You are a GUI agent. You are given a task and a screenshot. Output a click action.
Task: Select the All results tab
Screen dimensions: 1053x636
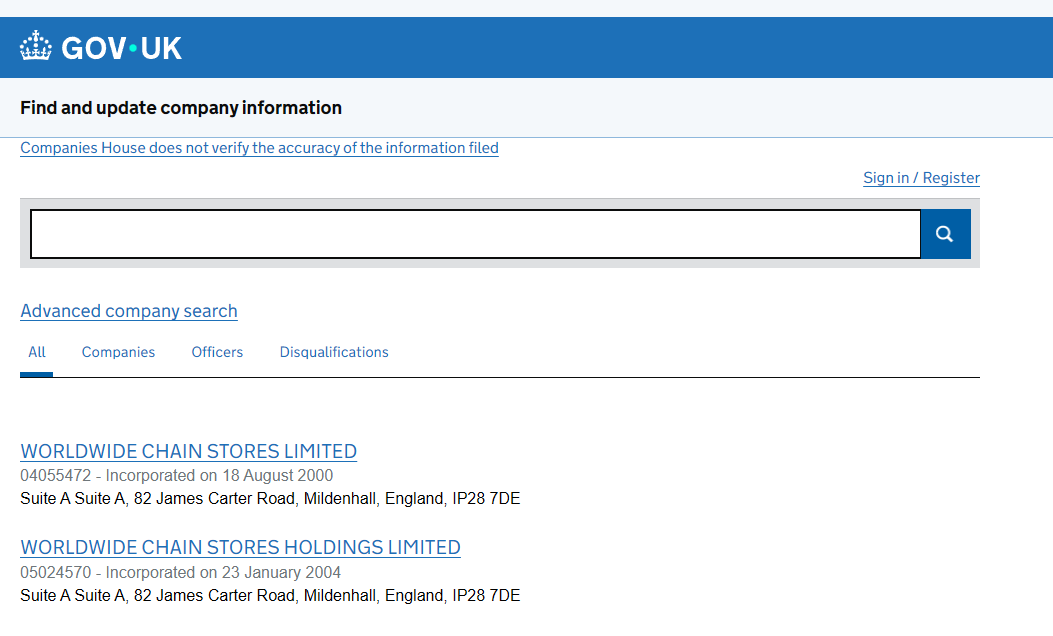(x=37, y=352)
